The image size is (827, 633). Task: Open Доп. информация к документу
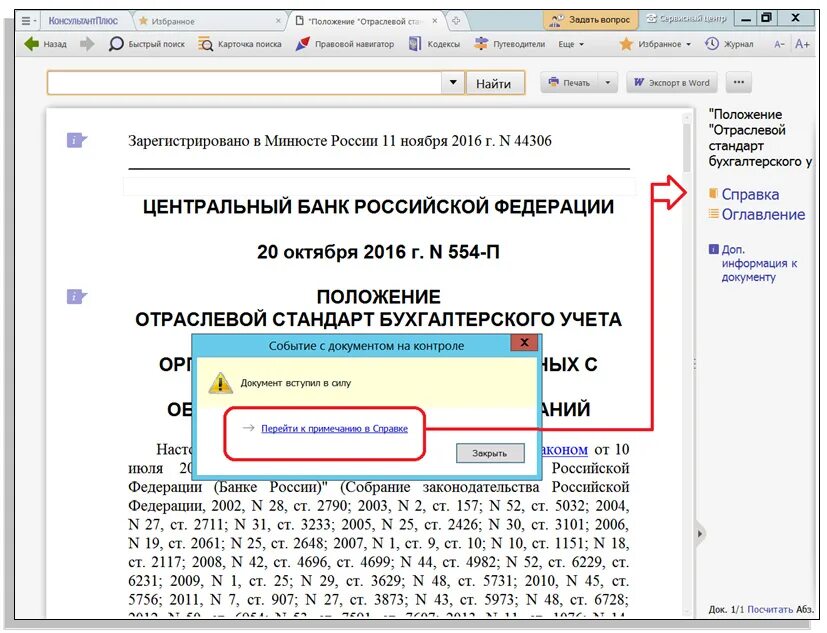pyautogui.click(x=753, y=263)
